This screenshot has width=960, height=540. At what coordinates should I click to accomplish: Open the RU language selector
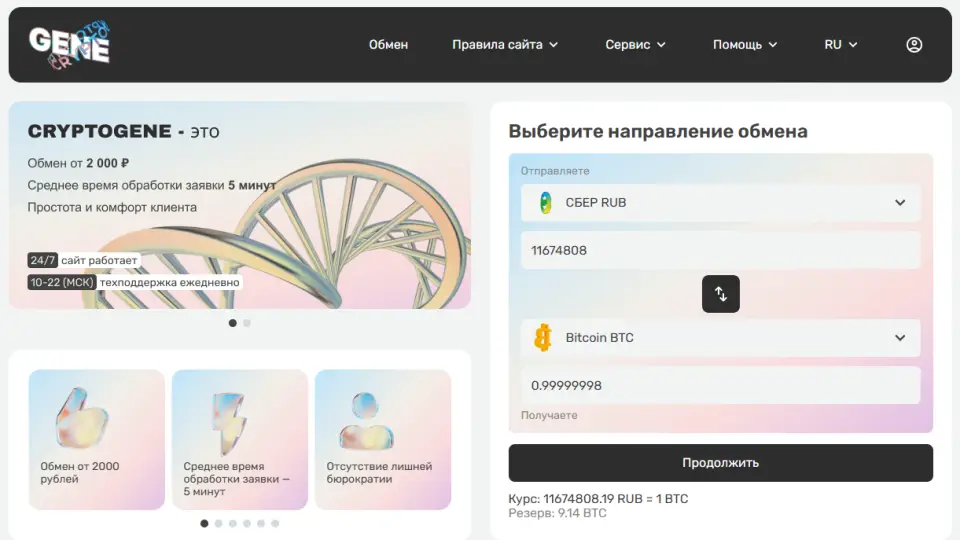[840, 45]
